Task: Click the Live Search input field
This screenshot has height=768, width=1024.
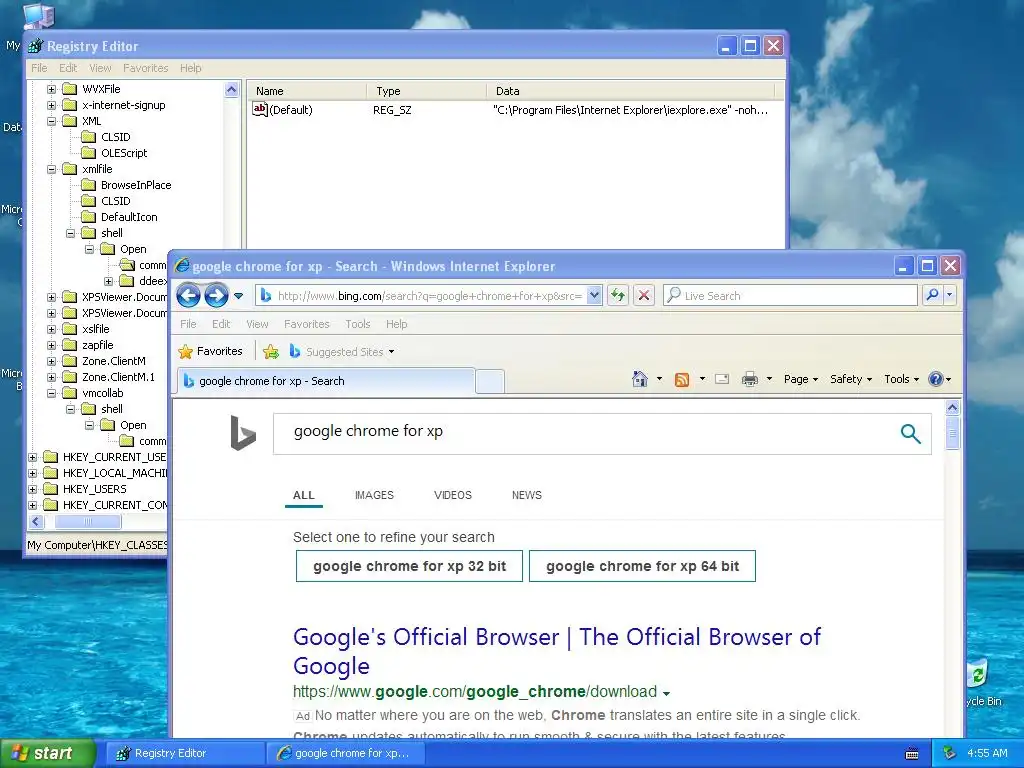Action: [x=790, y=295]
